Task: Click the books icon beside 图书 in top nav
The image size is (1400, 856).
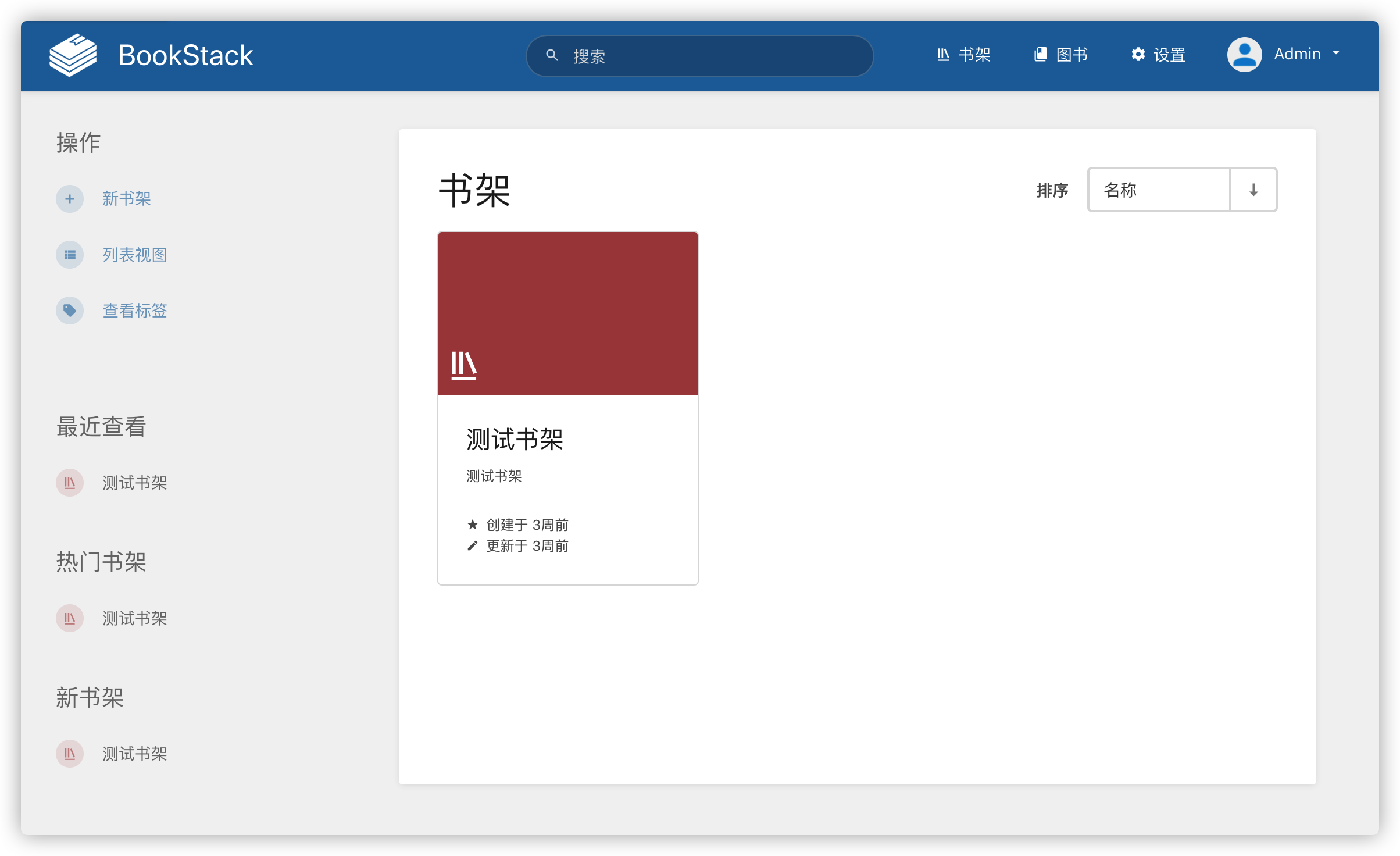Action: (x=1040, y=54)
